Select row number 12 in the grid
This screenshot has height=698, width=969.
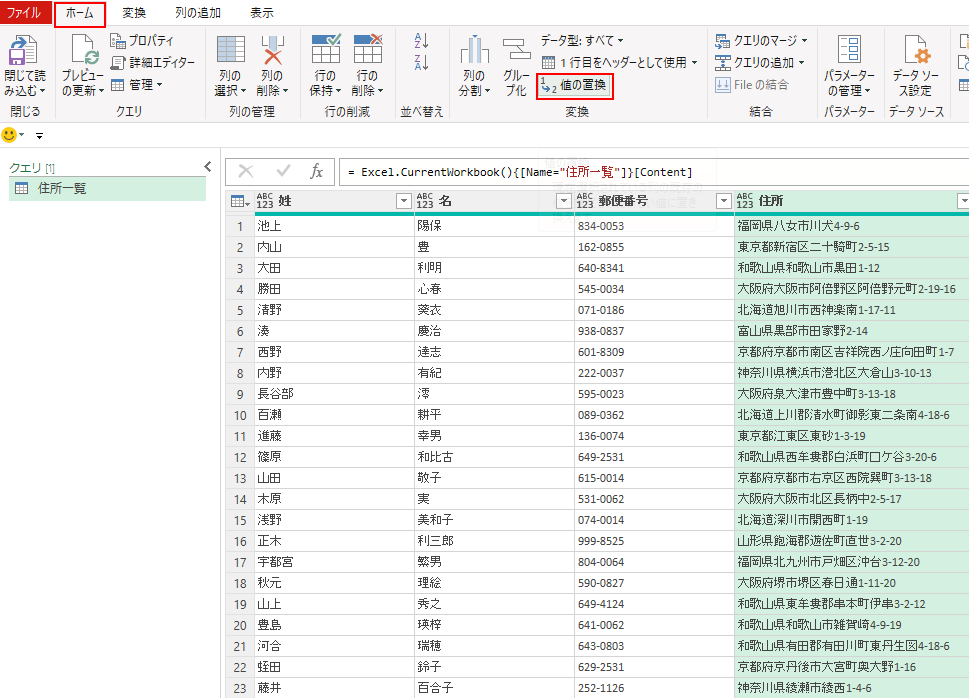click(x=240, y=458)
